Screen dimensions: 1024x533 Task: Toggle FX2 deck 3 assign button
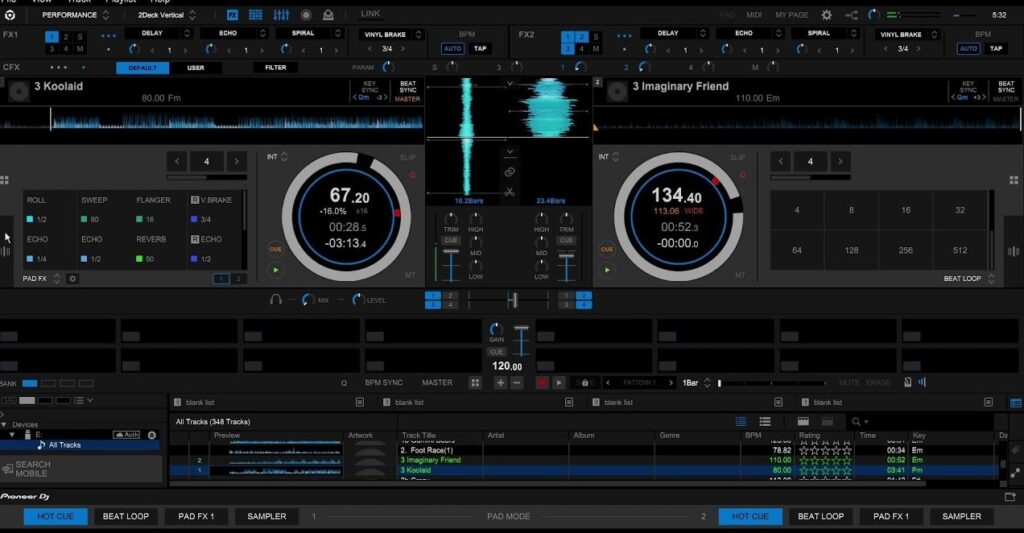point(568,48)
